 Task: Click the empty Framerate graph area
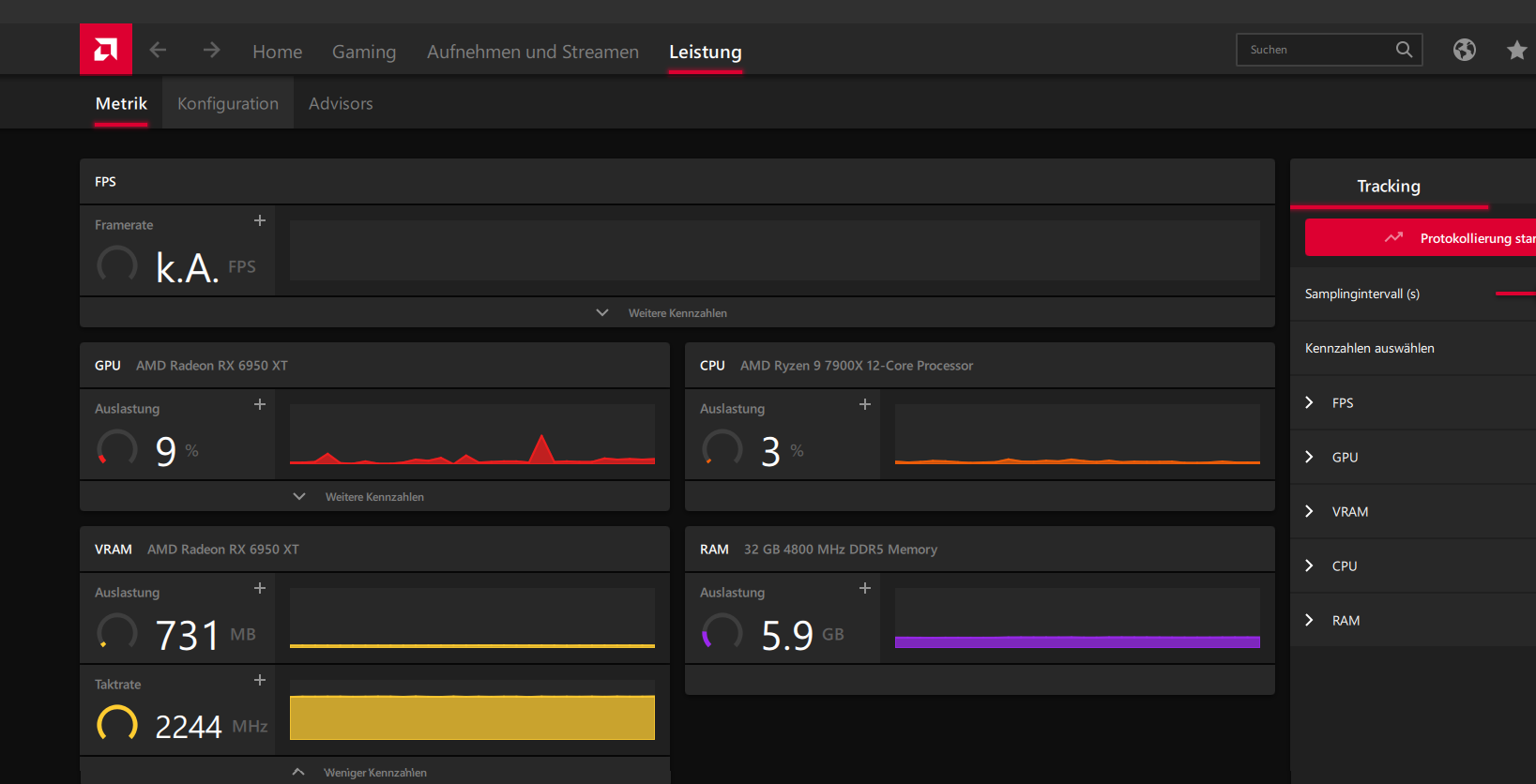(x=774, y=250)
